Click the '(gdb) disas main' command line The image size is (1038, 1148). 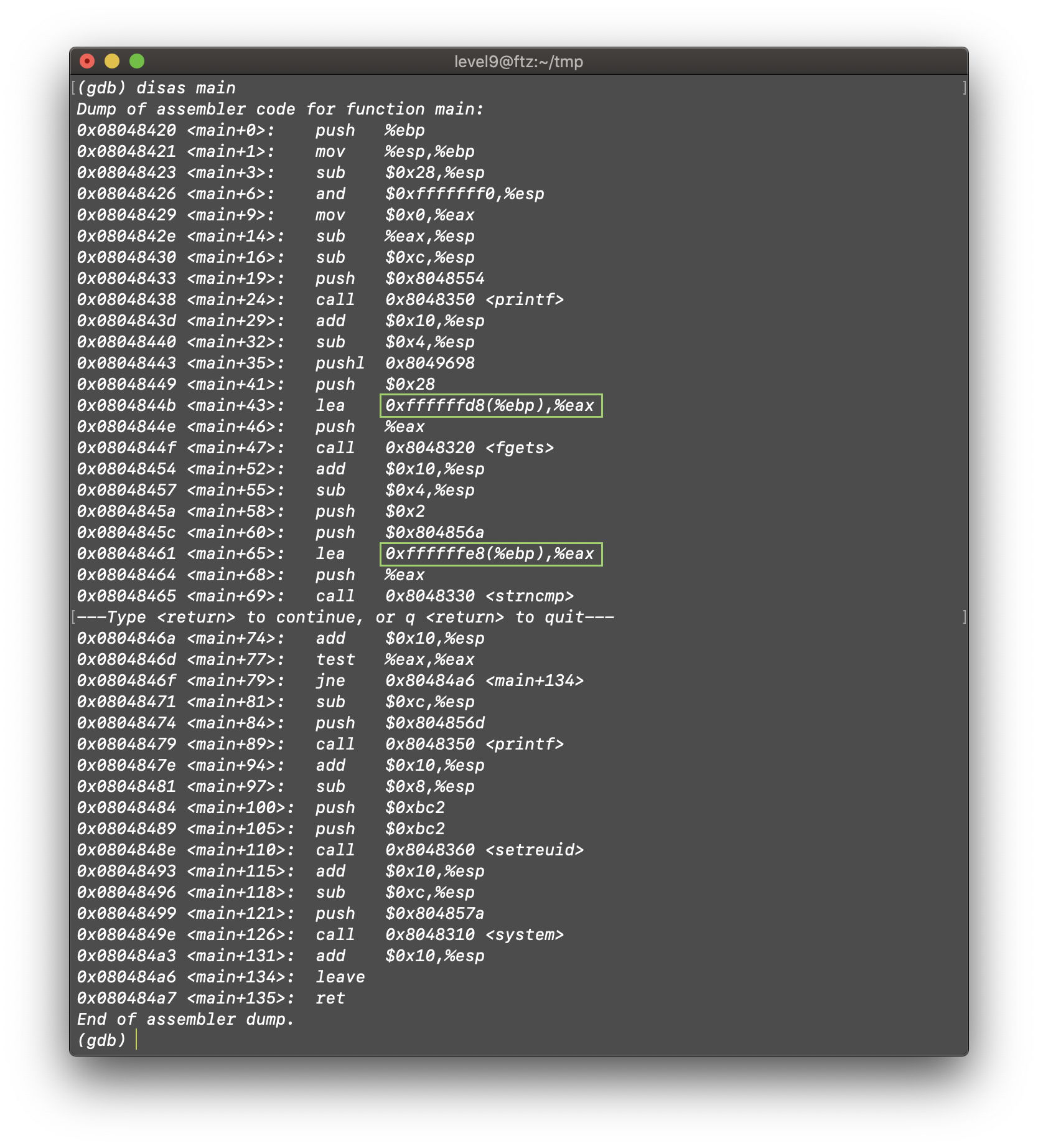(156, 88)
